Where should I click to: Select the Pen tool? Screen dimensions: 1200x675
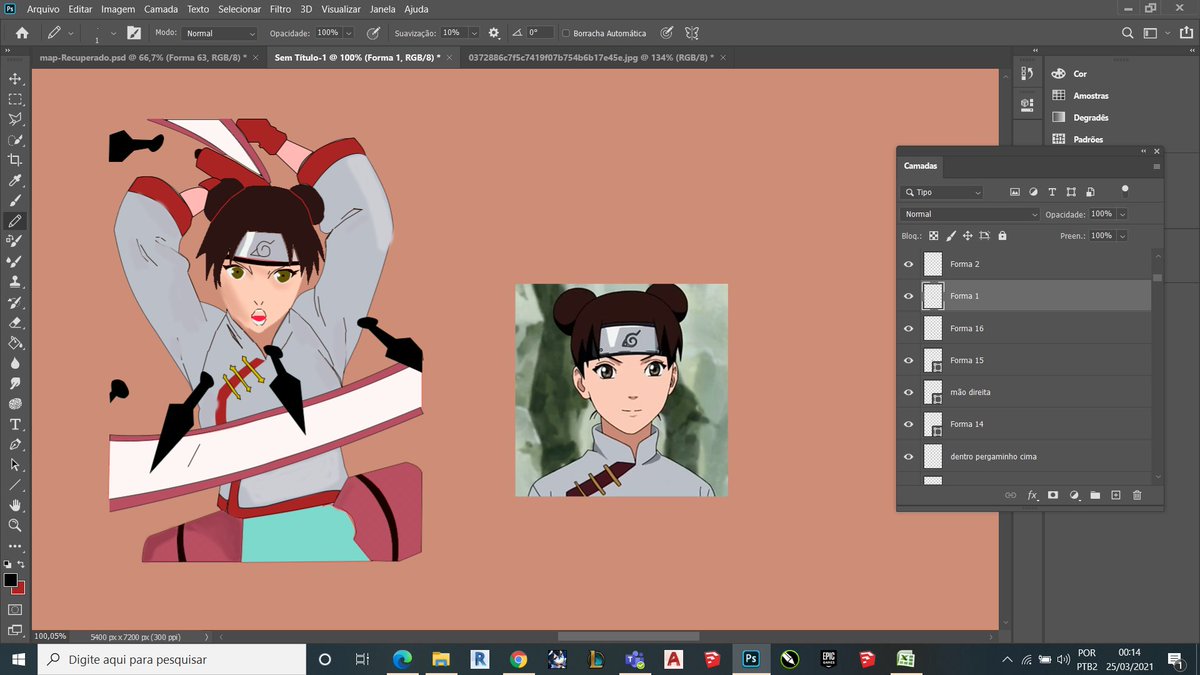tap(15, 444)
